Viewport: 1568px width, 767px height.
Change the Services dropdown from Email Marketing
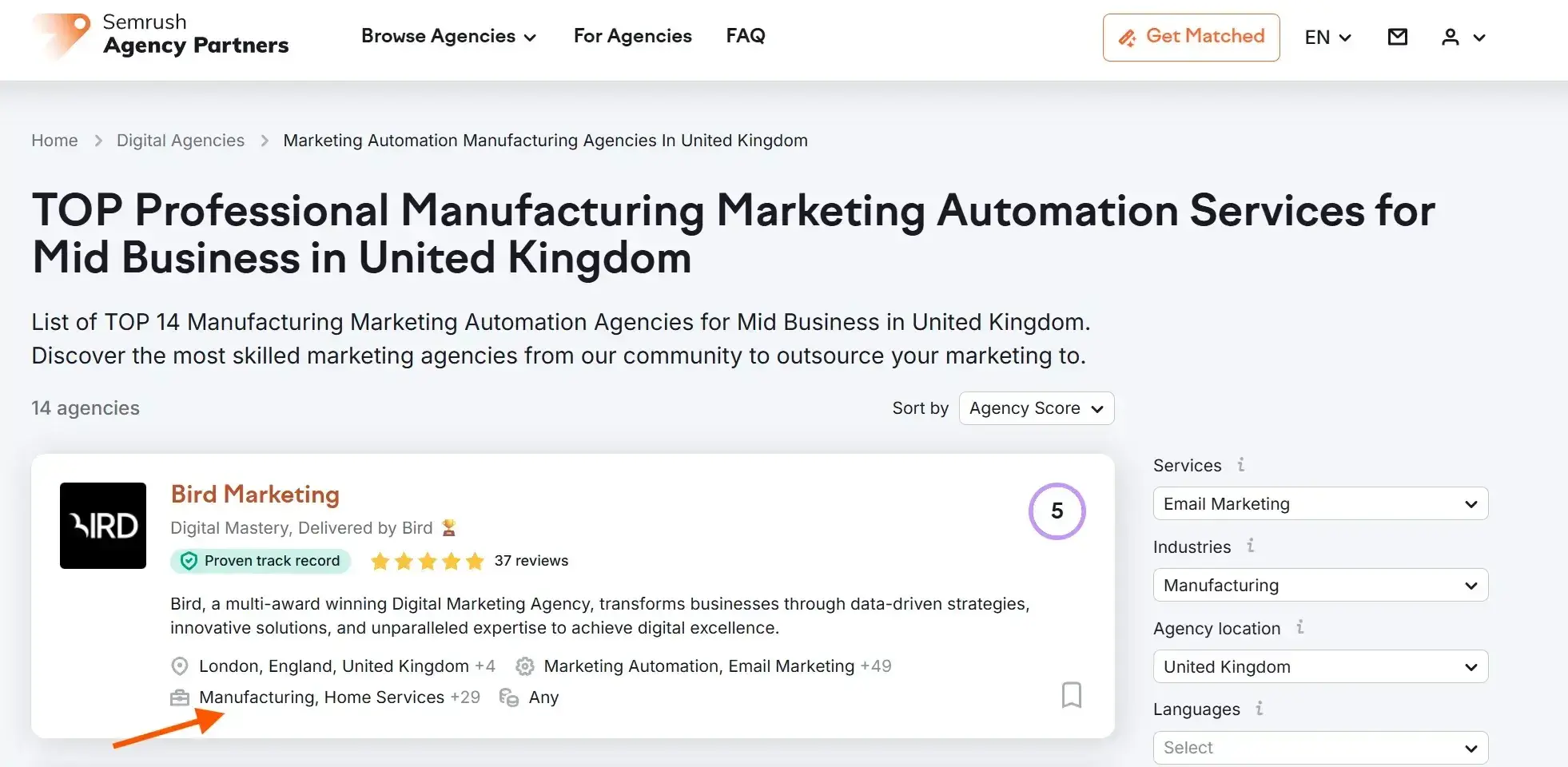pos(1319,503)
